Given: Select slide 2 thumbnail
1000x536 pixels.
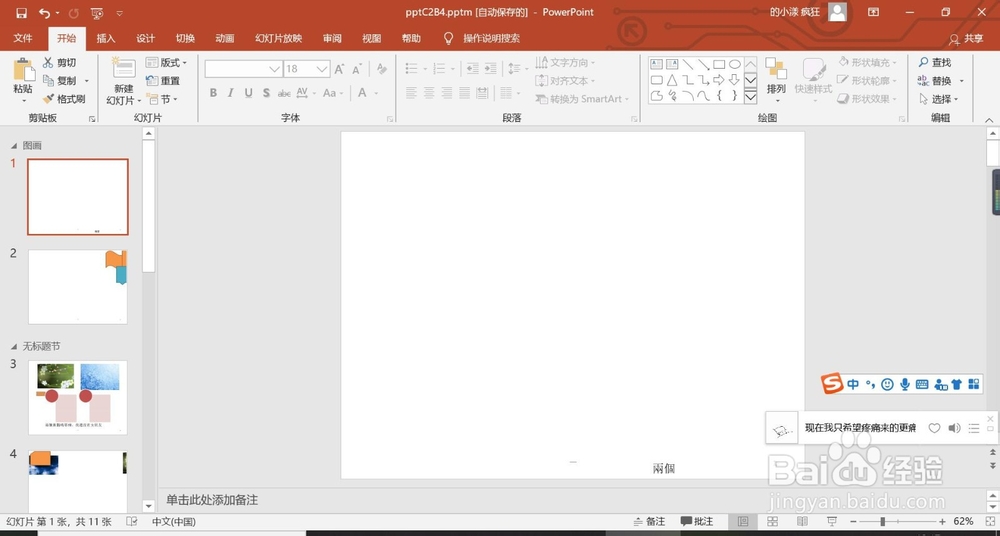Looking at the screenshot, I should point(78,287).
